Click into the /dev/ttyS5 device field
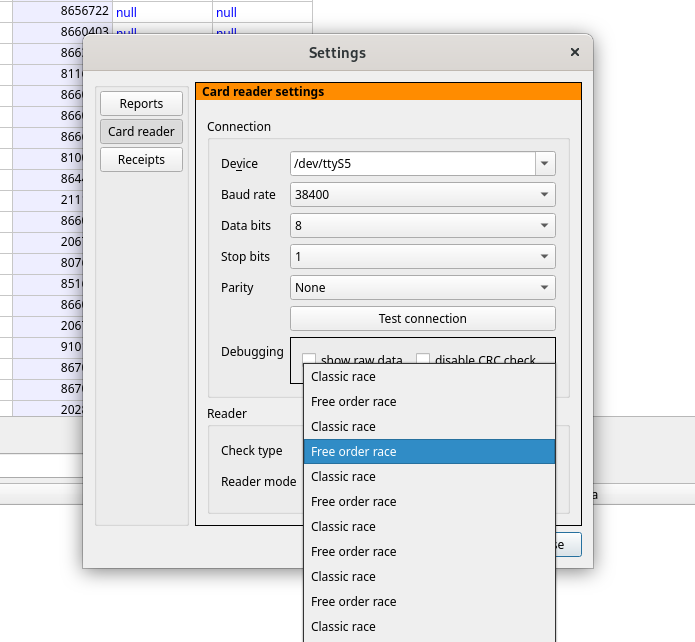The image size is (695, 642). 413,164
